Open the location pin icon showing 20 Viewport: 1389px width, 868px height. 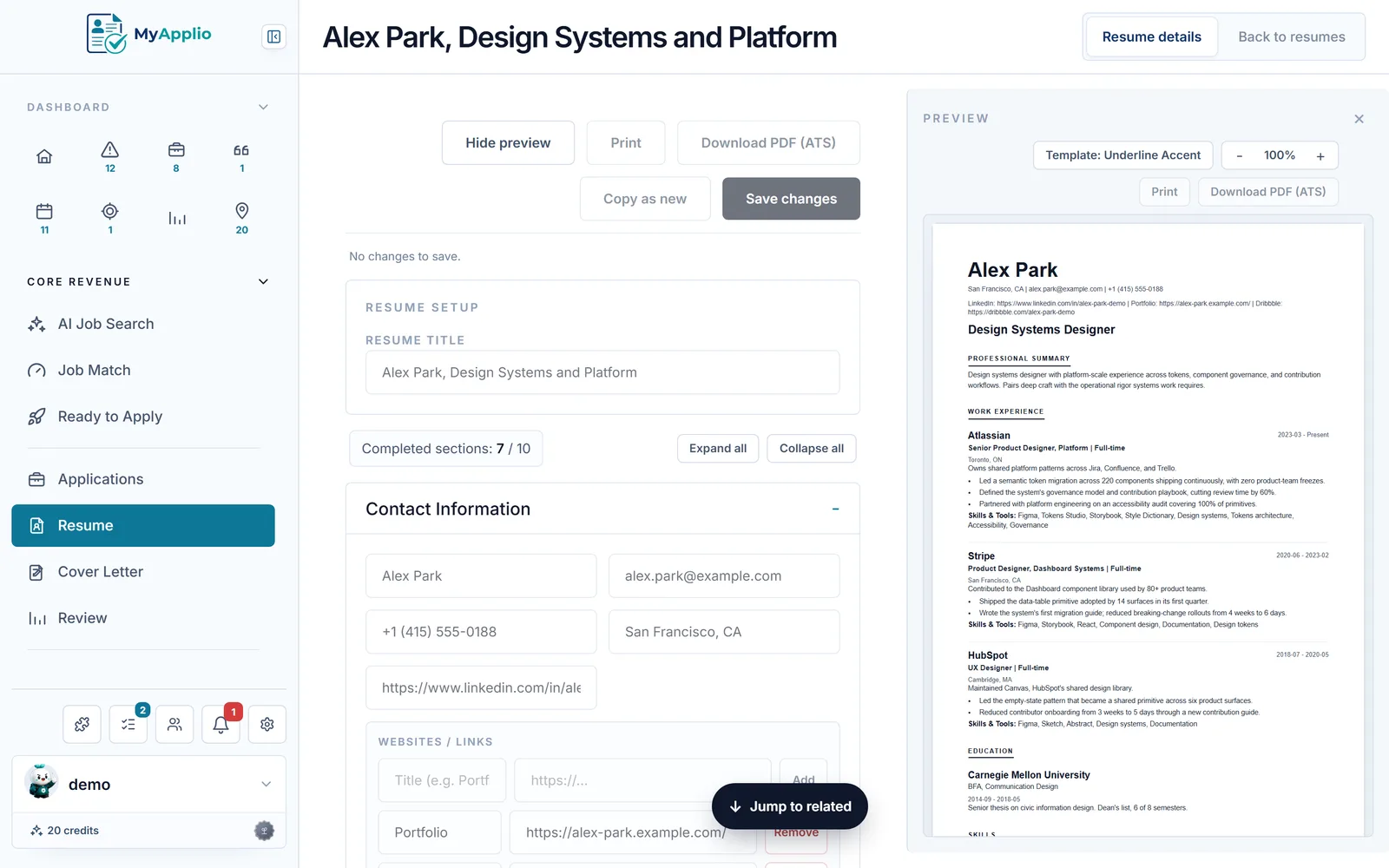241,218
